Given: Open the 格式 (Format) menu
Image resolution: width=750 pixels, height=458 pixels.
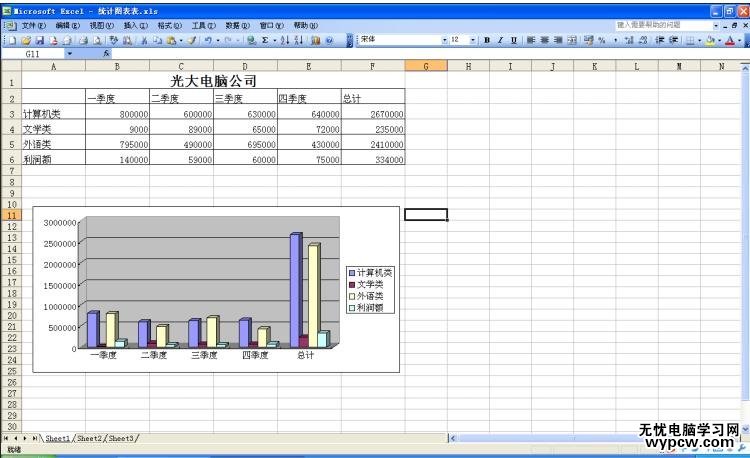Looking at the screenshot, I should (169, 25).
